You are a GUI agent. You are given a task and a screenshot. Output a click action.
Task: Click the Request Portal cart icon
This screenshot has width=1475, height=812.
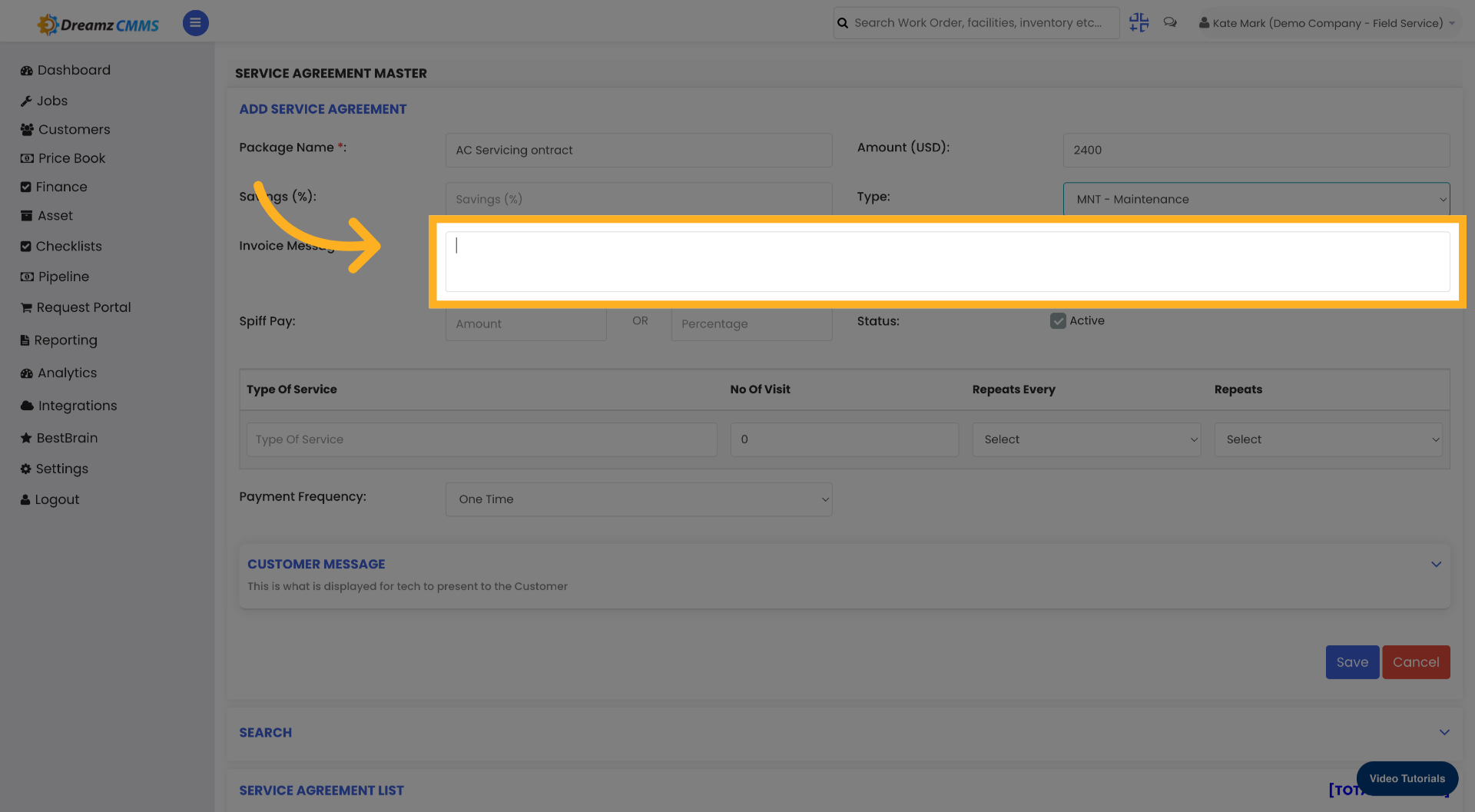[26, 307]
